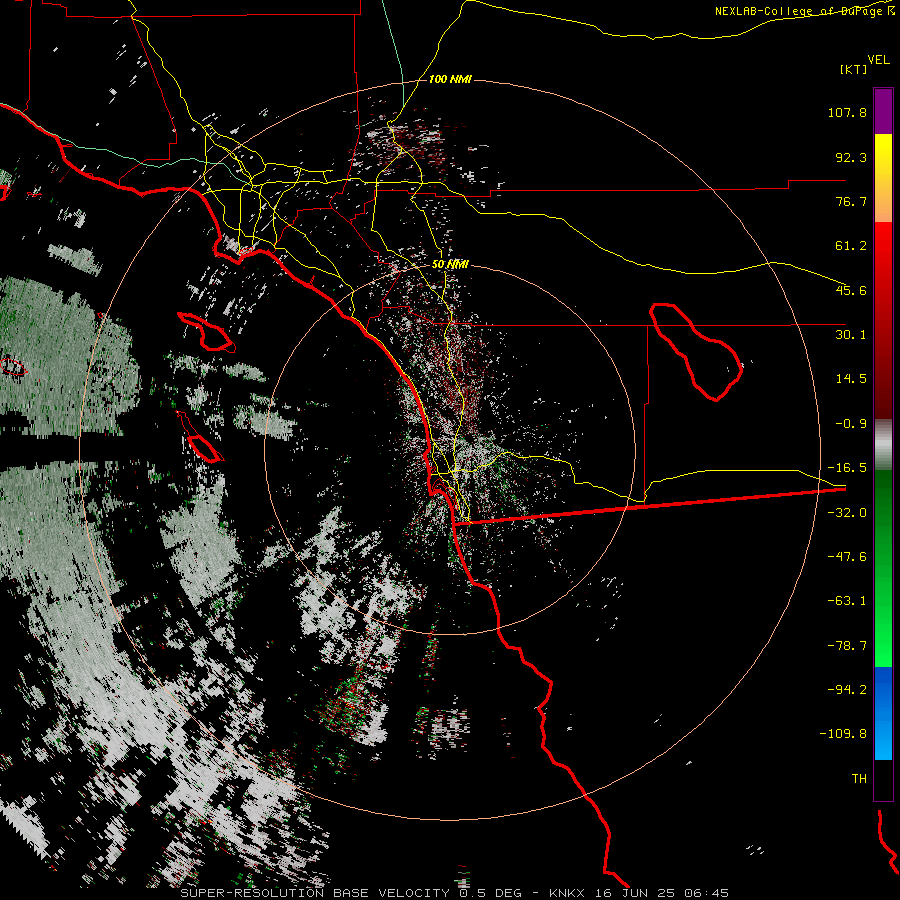This screenshot has width=900, height=900.
Task: Select the 76.7 legend value
Action: (851, 201)
